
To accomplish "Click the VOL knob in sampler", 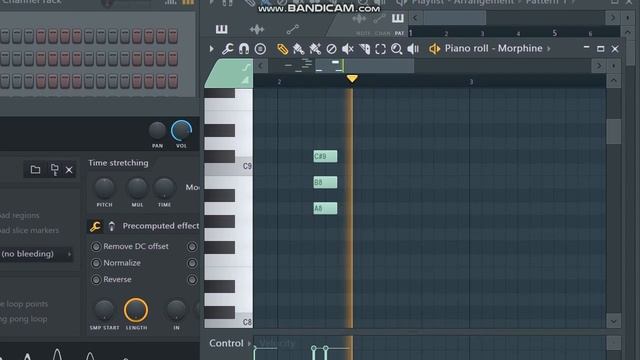I will [181, 131].
